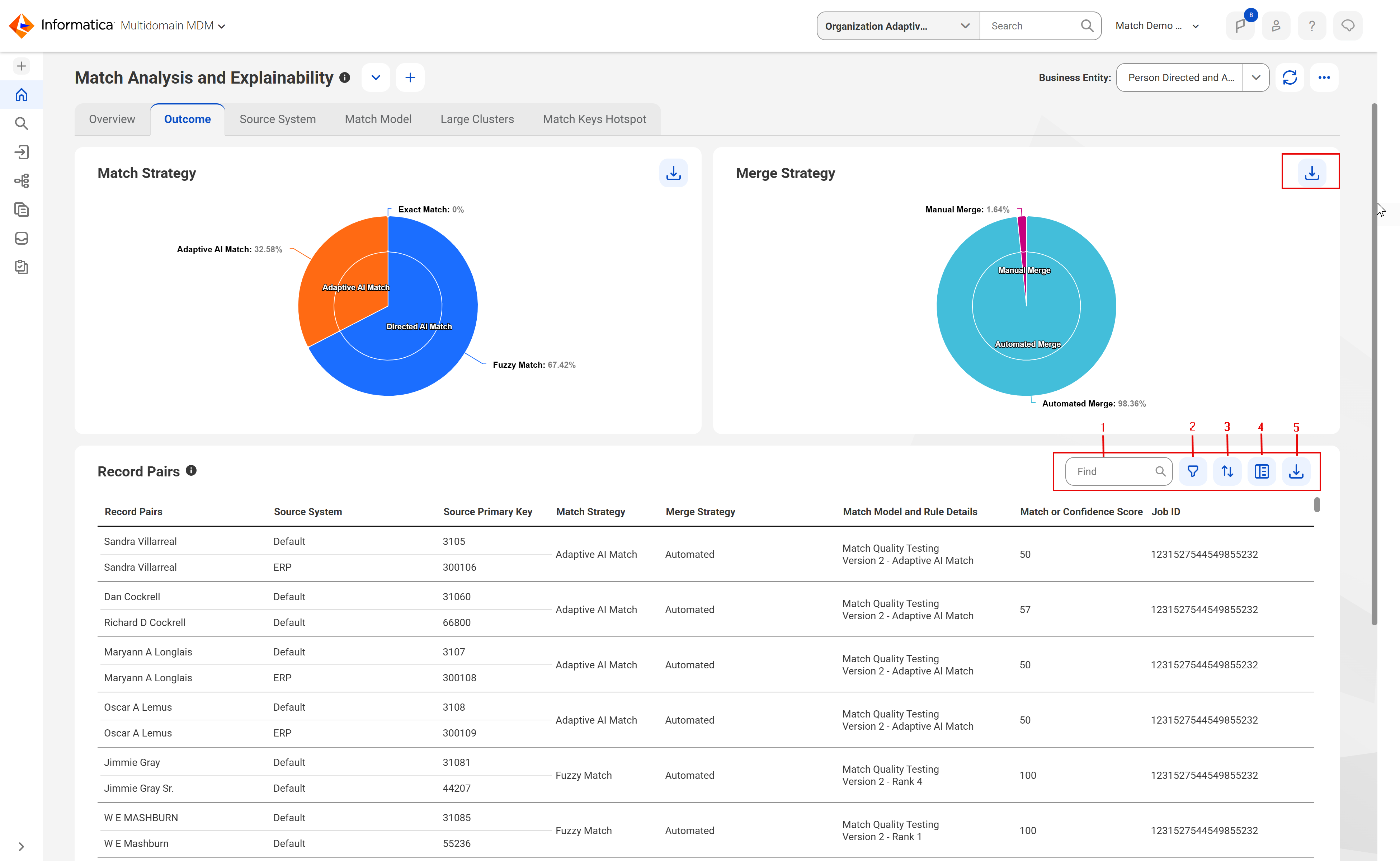Add a new dashboard with plus button

coord(410,77)
